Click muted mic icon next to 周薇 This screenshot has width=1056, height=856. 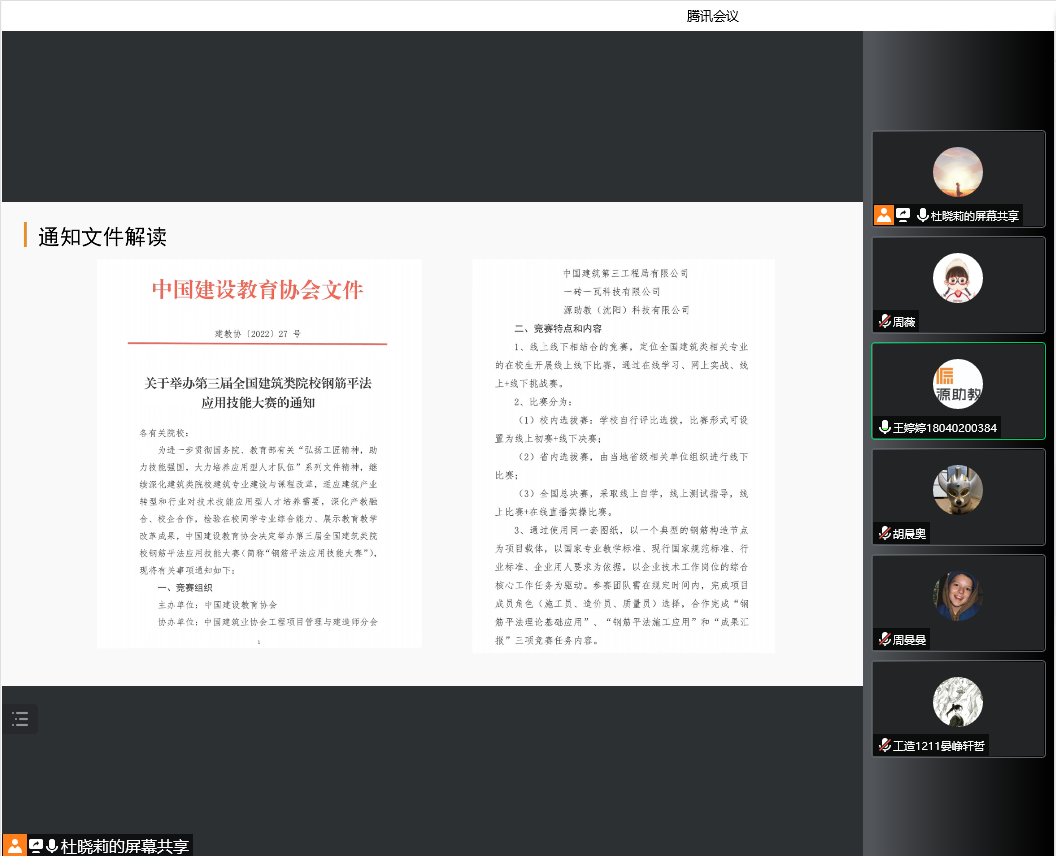884,322
